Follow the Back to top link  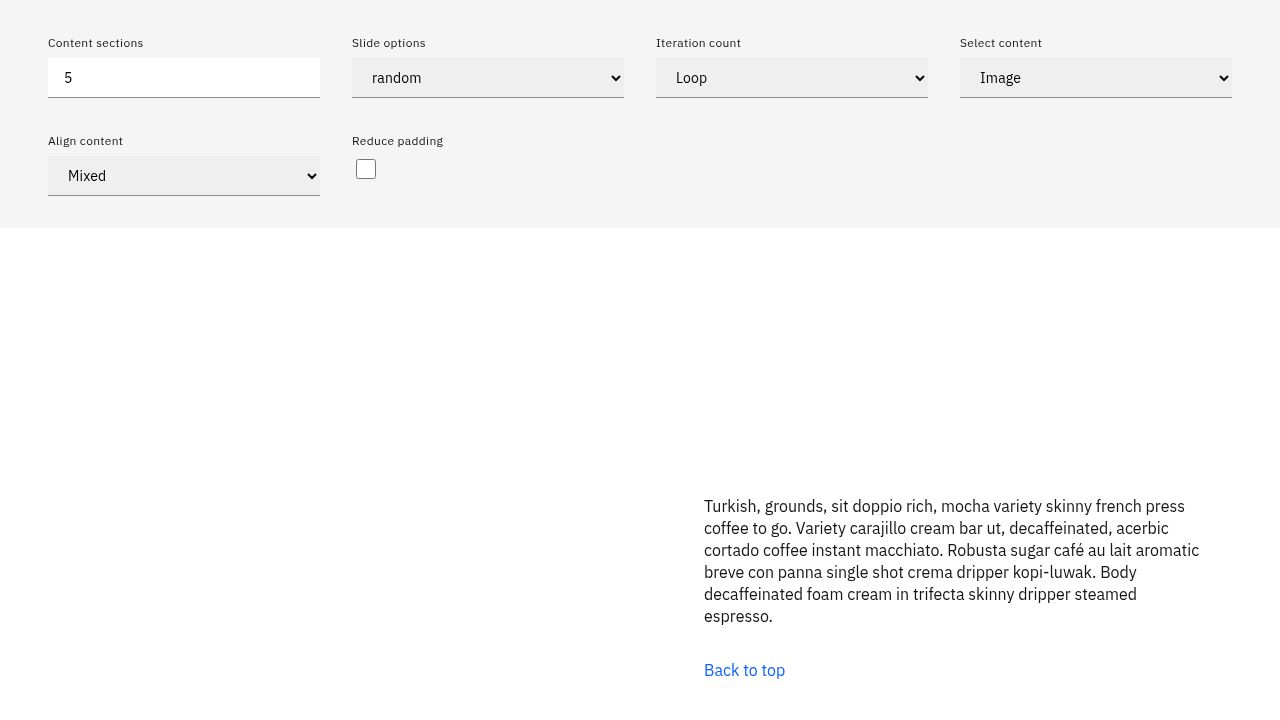[x=744, y=670]
